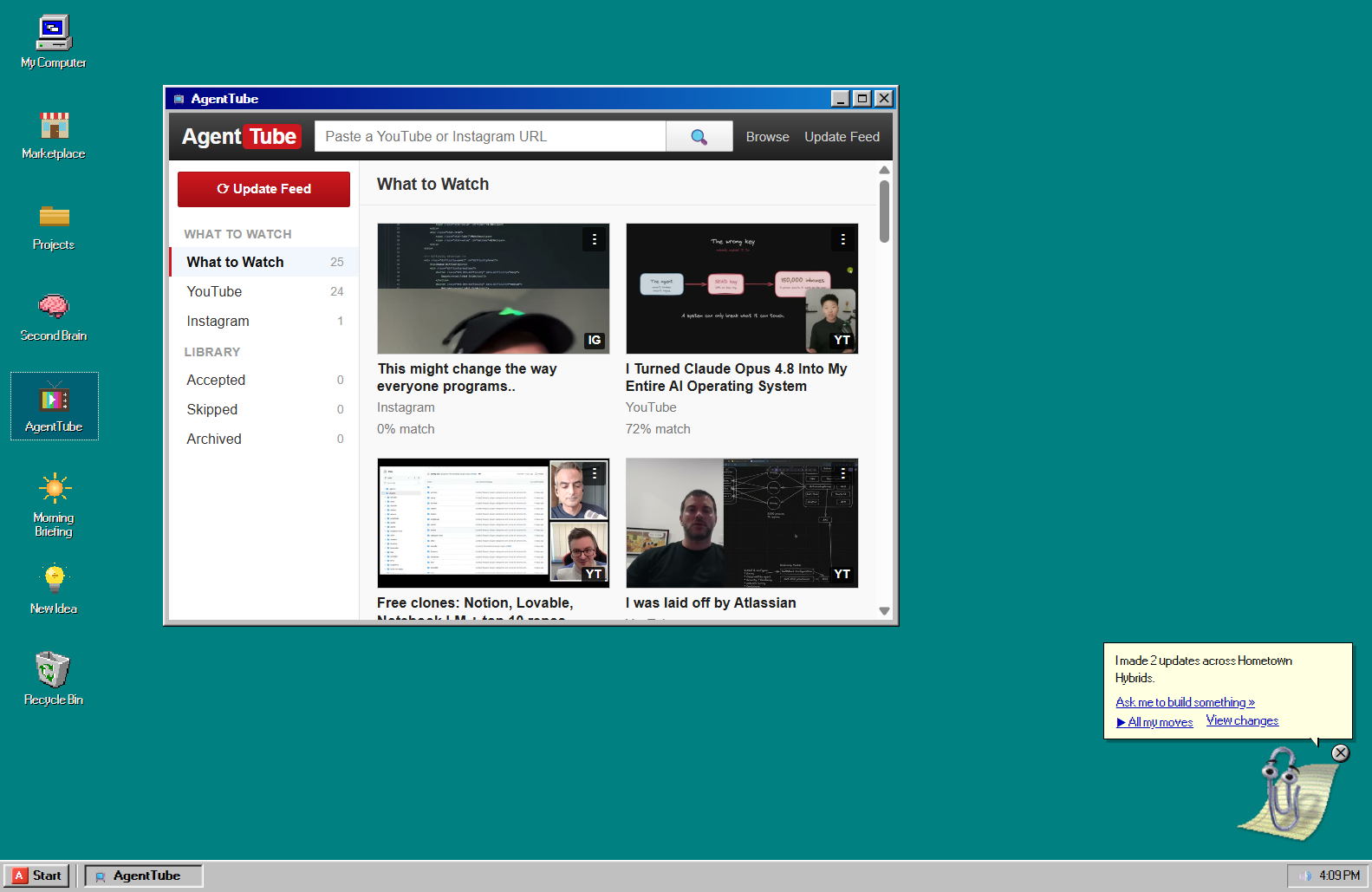Viewport: 1372px width, 892px height.
Task: Open options menu on Free clones video
Action: pos(594,473)
